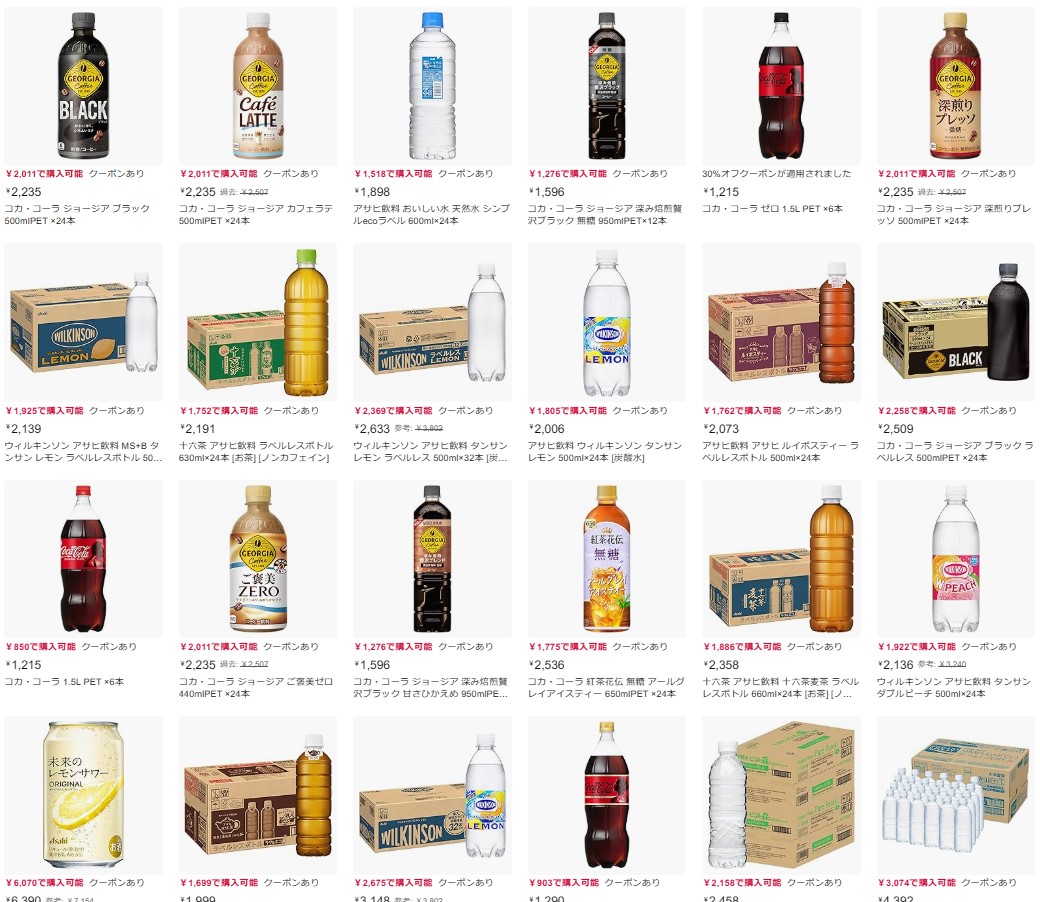The width and height of the screenshot is (1040, 902).
Task: View the Wilkinson Lemon box product image
Action: 84,322
